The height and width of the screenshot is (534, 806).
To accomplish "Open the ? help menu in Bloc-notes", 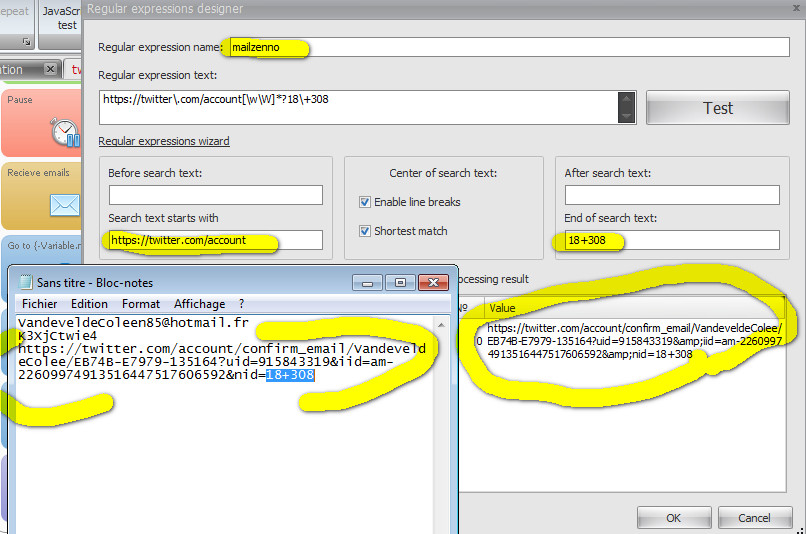I will [242, 304].
